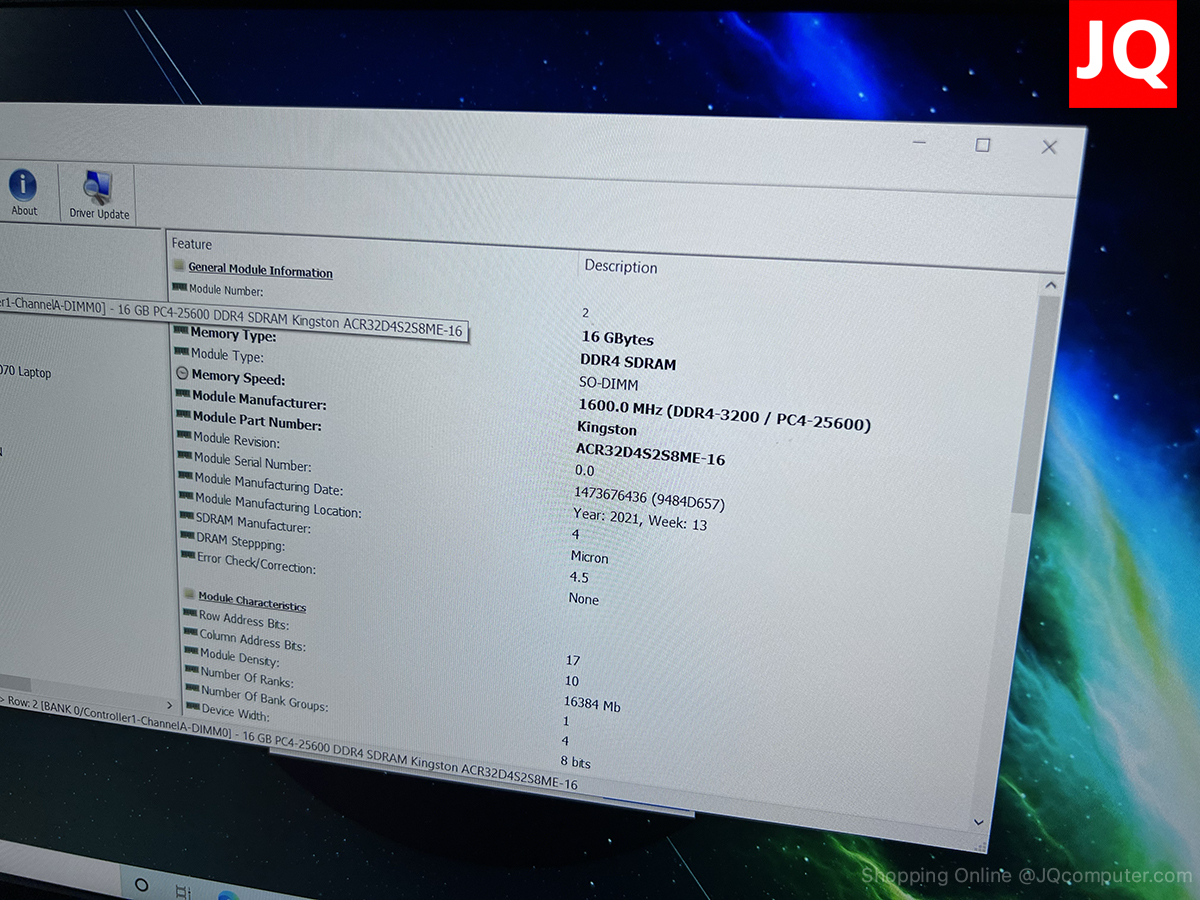Select serial '1473676436 (9484D657)'
The width and height of the screenshot is (1200, 900).
pyautogui.click(x=649, y=497)
